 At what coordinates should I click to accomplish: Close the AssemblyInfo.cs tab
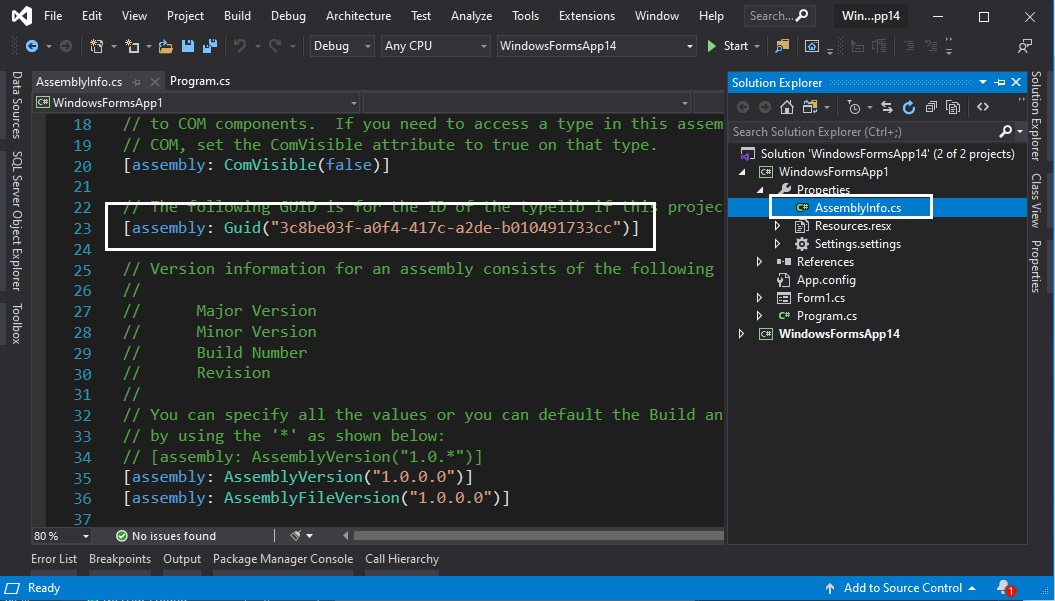click(155, 81)
